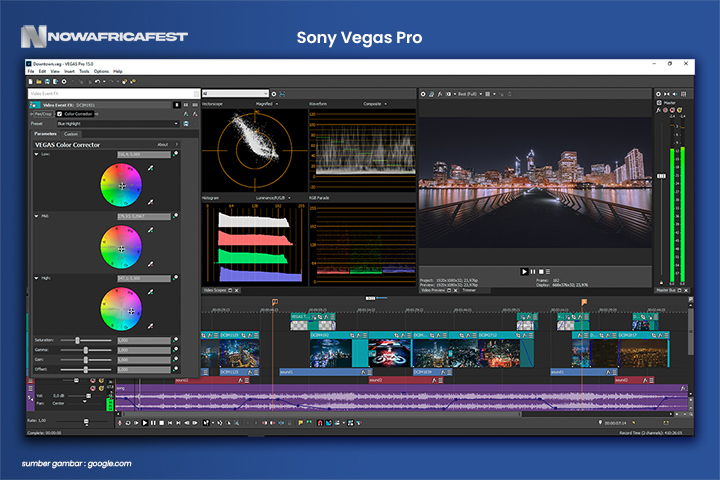Open the Waveform Composite dropdown

(375, 104)
